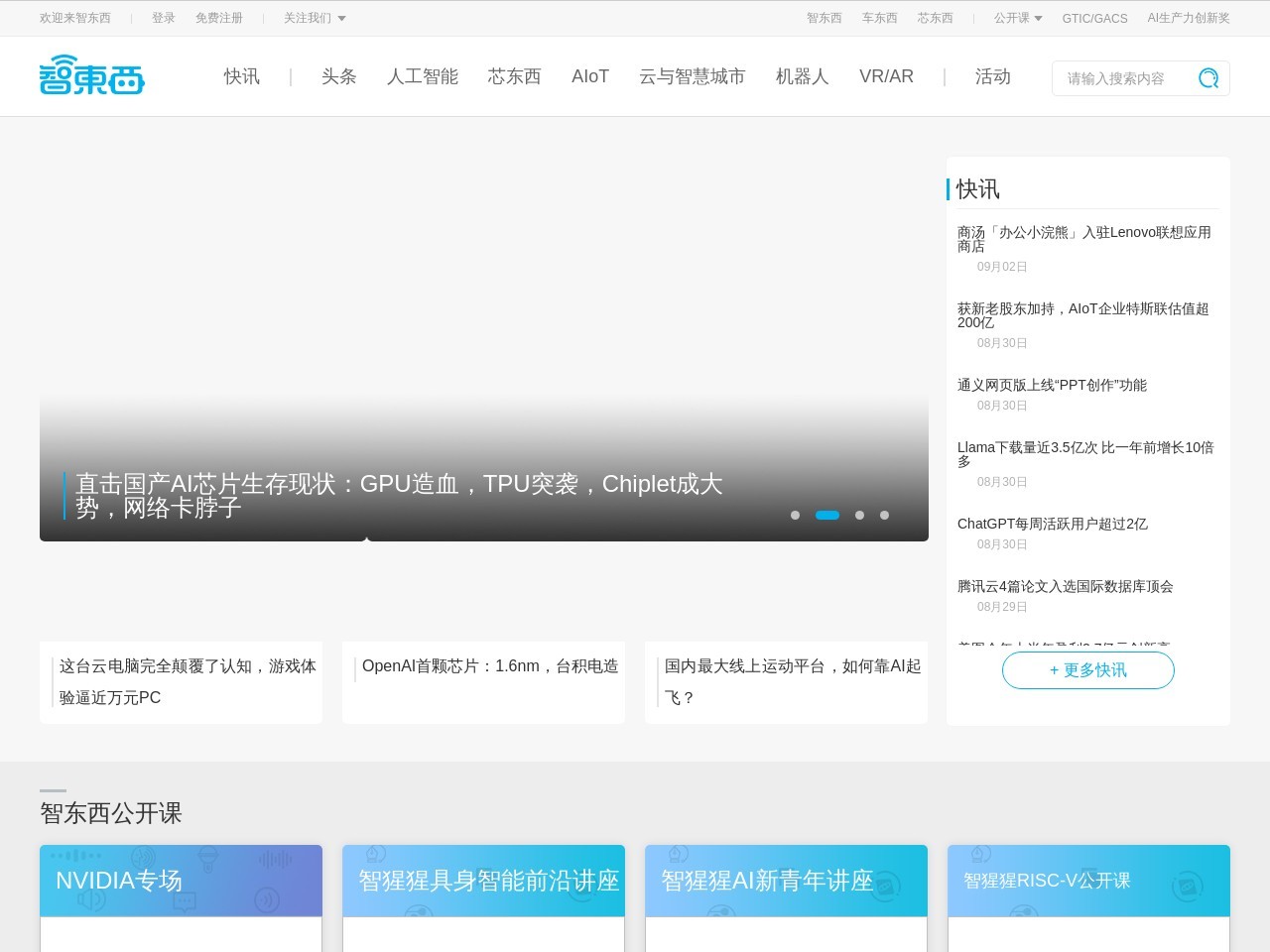This screenshot has height=952, width=1270.
Task: Click the 免费注册 link
Action: tap(219, 18)
